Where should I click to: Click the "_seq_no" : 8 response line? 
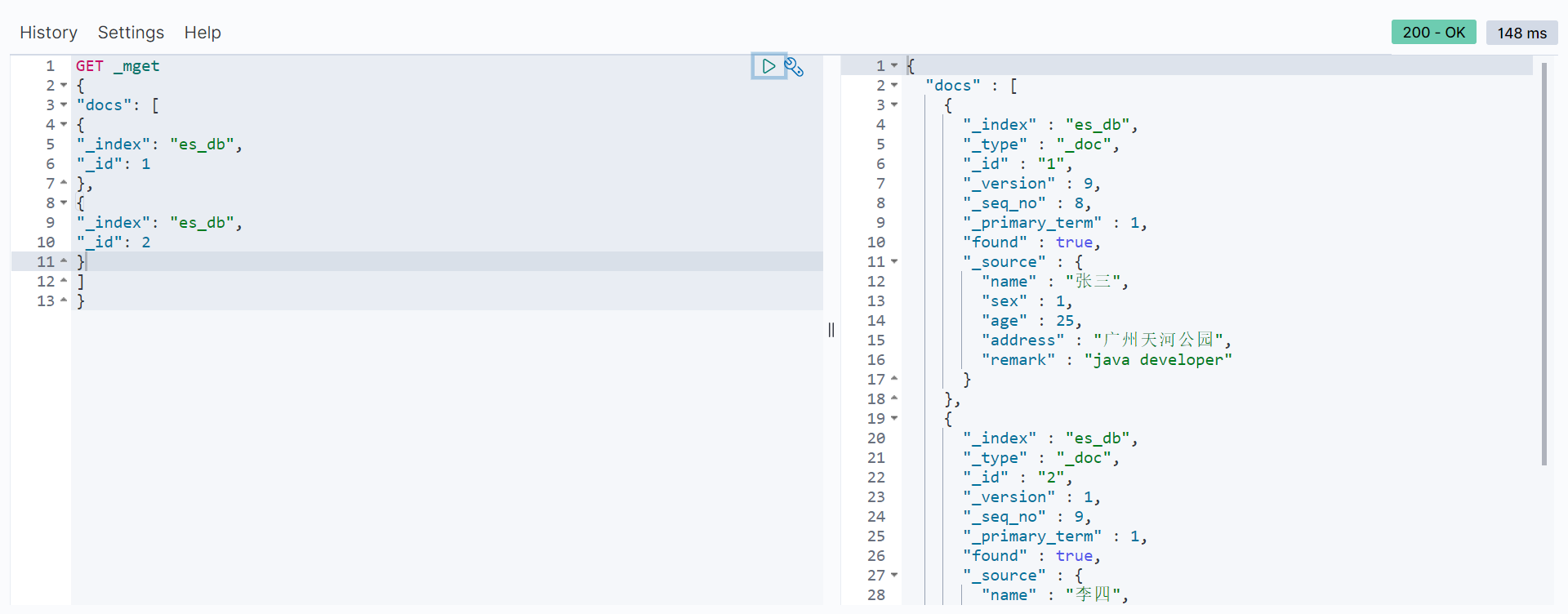tap(1027, 203)
